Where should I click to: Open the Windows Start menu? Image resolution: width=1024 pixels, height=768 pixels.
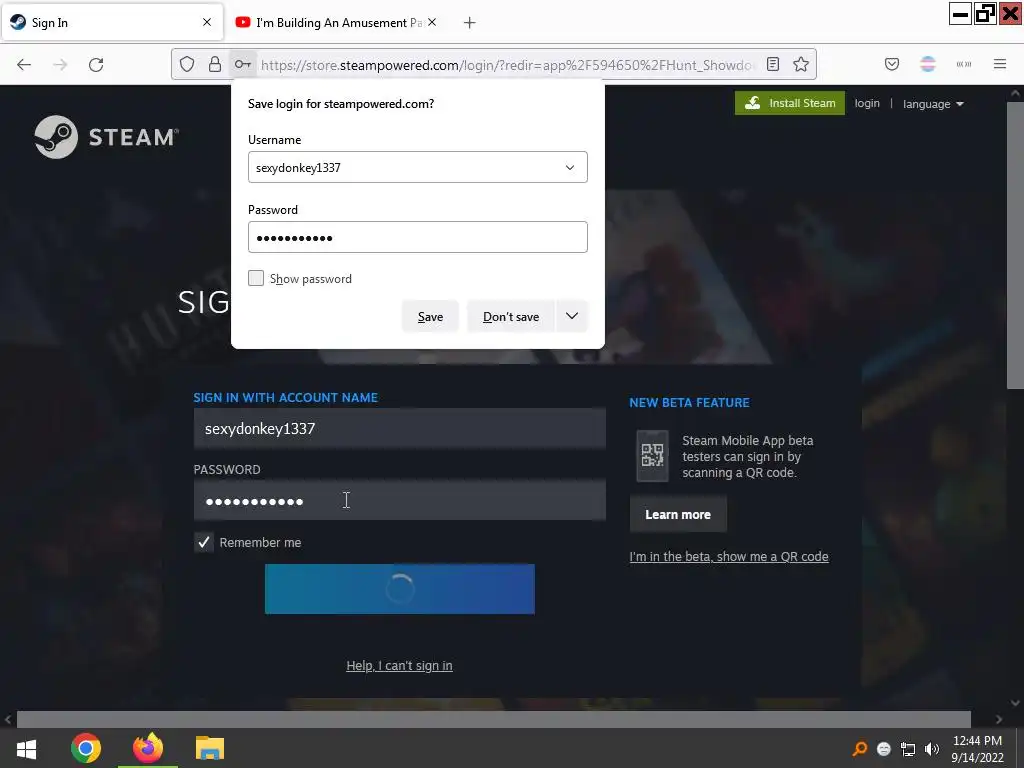click(x=26, y=748)
